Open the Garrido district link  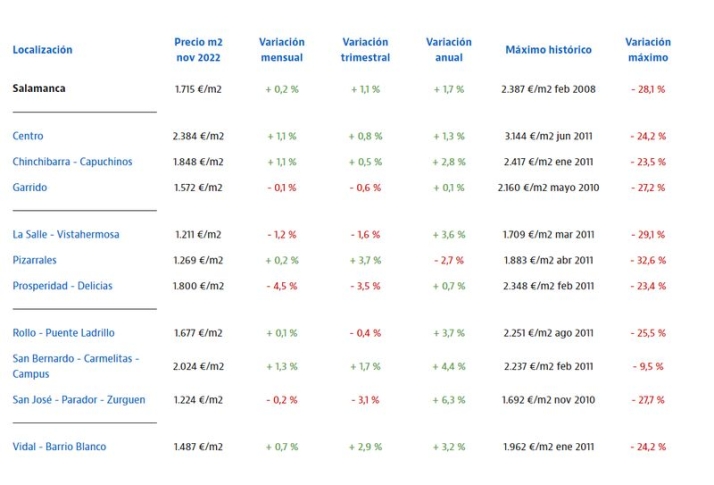[30, 187]
